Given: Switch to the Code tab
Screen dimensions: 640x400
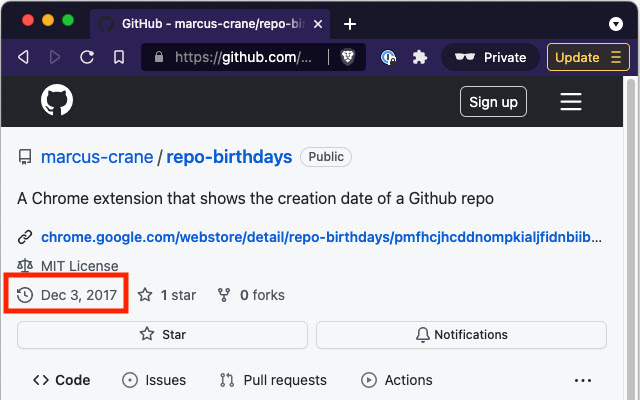Looking at the screenshot, I should (x=62, y=380).
